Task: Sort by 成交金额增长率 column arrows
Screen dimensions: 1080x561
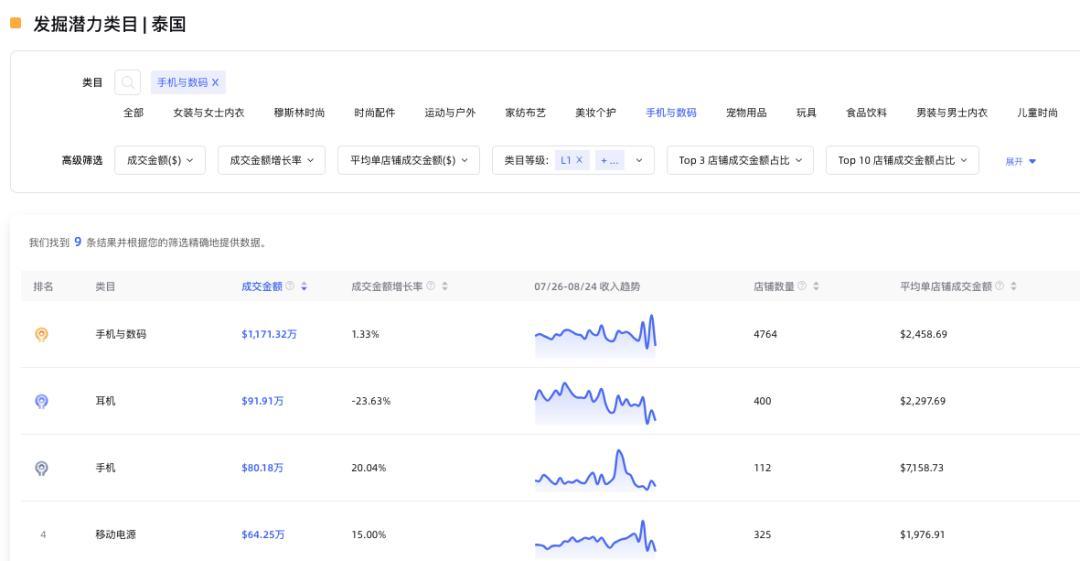Action: [445, 286]
